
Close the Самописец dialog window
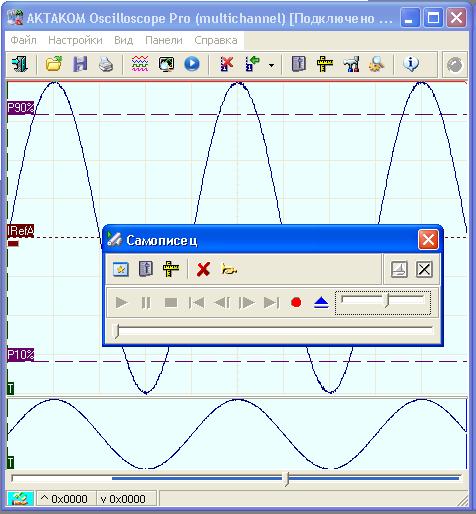(428, 239)
